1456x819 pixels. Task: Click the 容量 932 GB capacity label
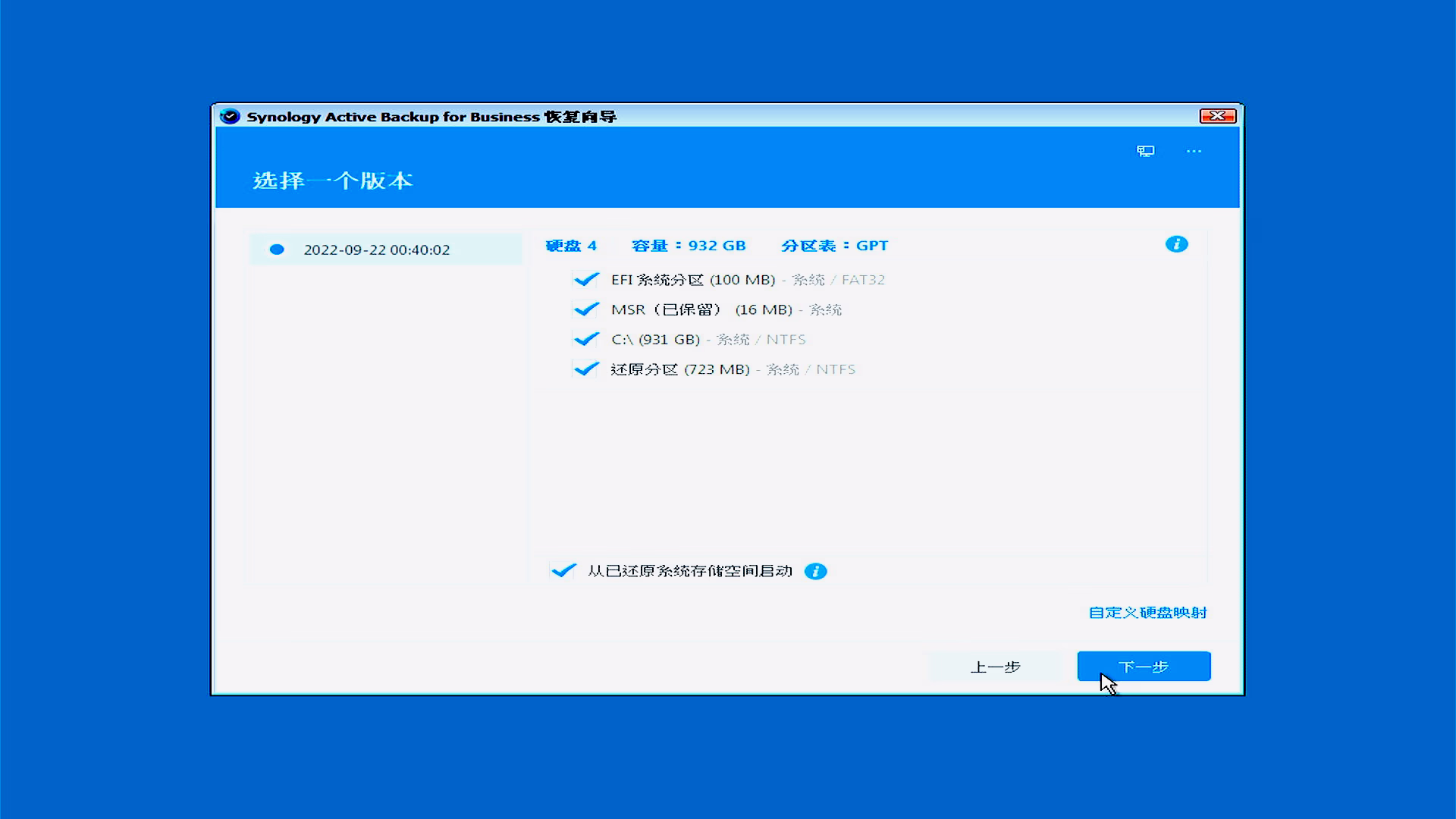689,246
